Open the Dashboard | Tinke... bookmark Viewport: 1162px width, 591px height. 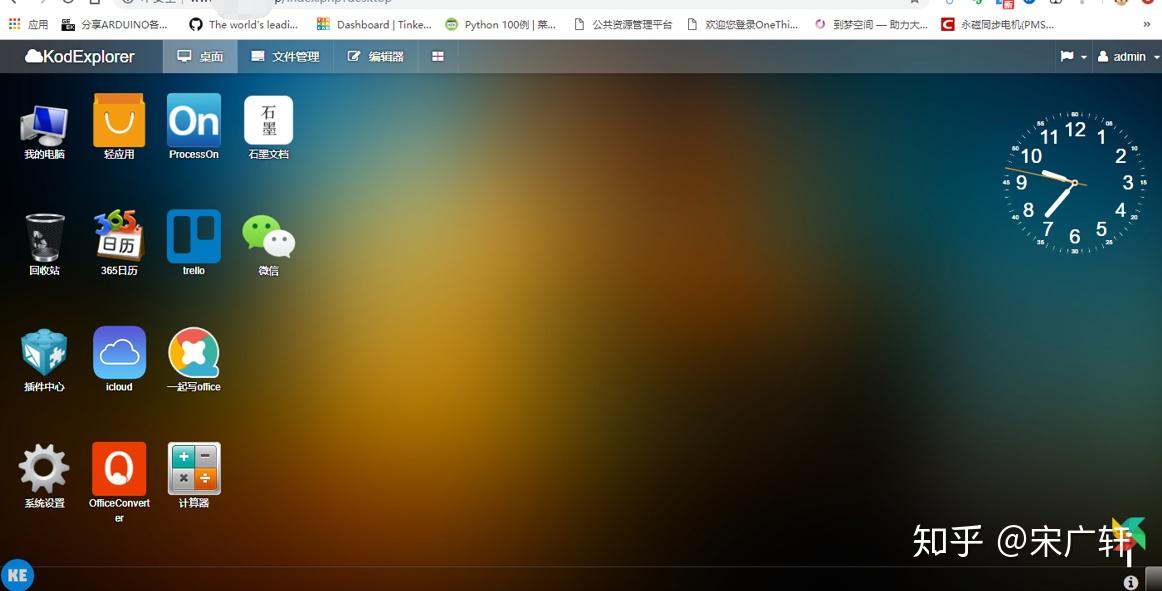[374, 24]
